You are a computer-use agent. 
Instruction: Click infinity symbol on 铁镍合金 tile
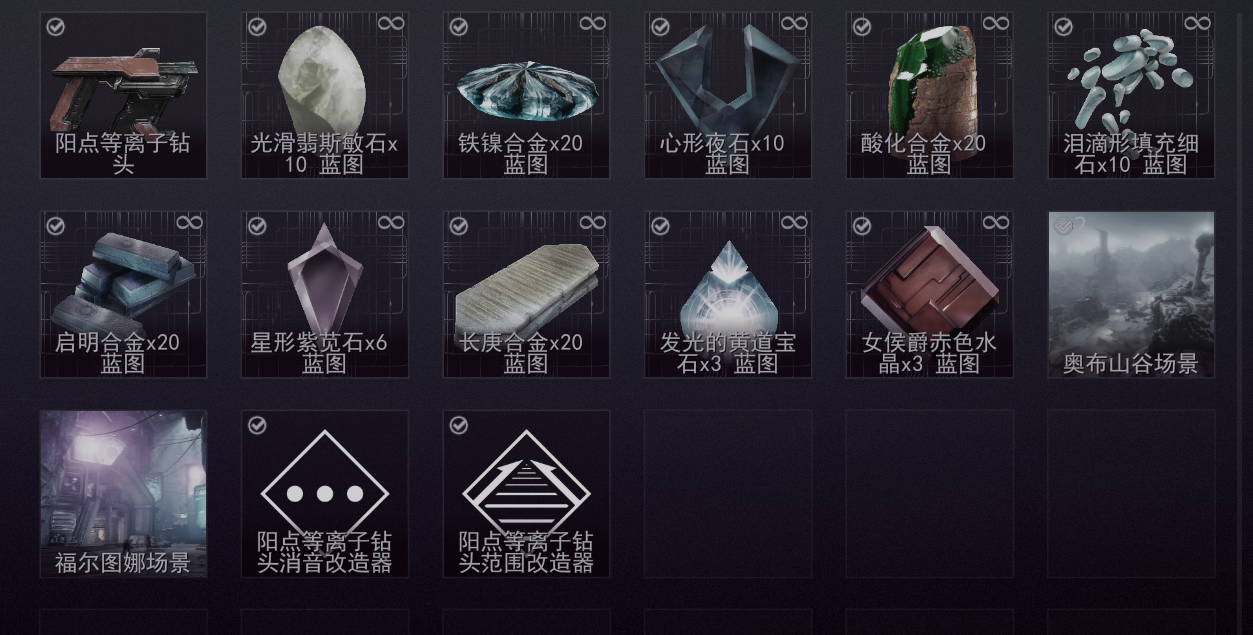click(592, 23)
